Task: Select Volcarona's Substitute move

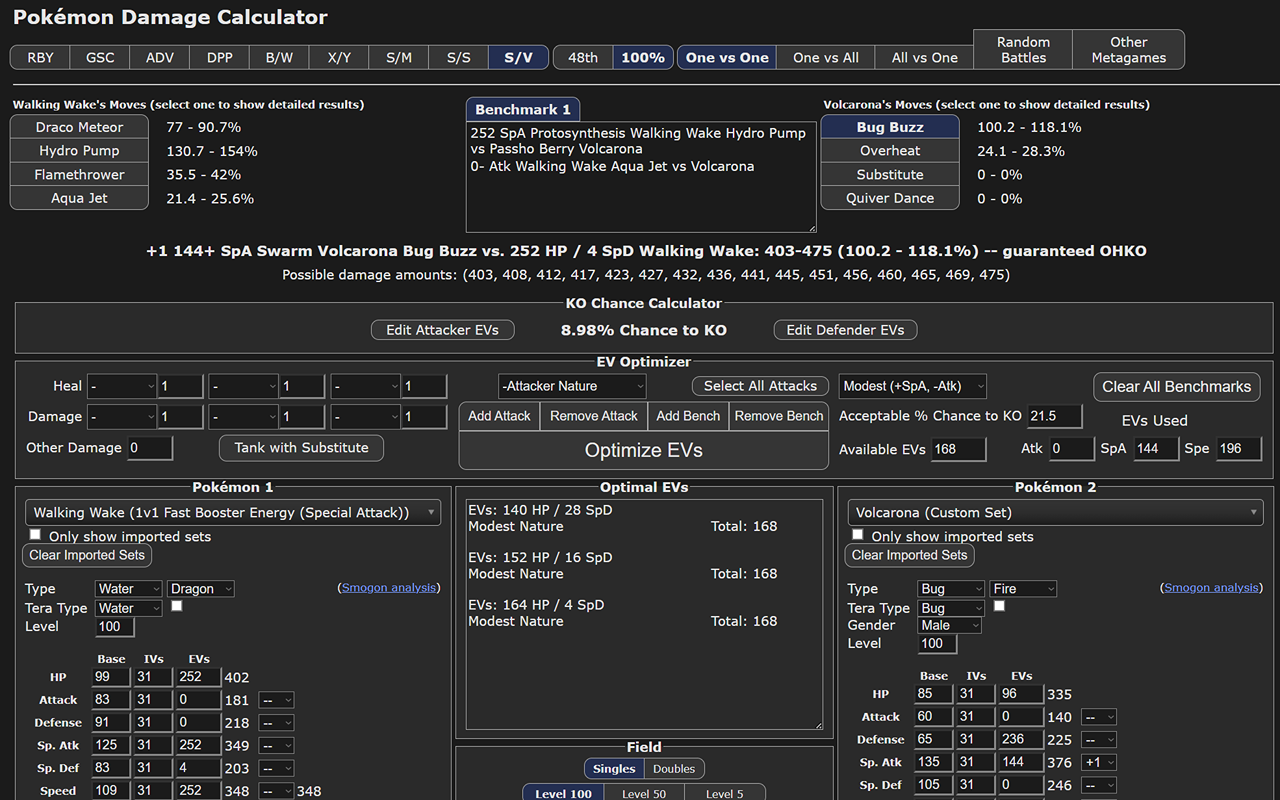Action: click(890, 174)
